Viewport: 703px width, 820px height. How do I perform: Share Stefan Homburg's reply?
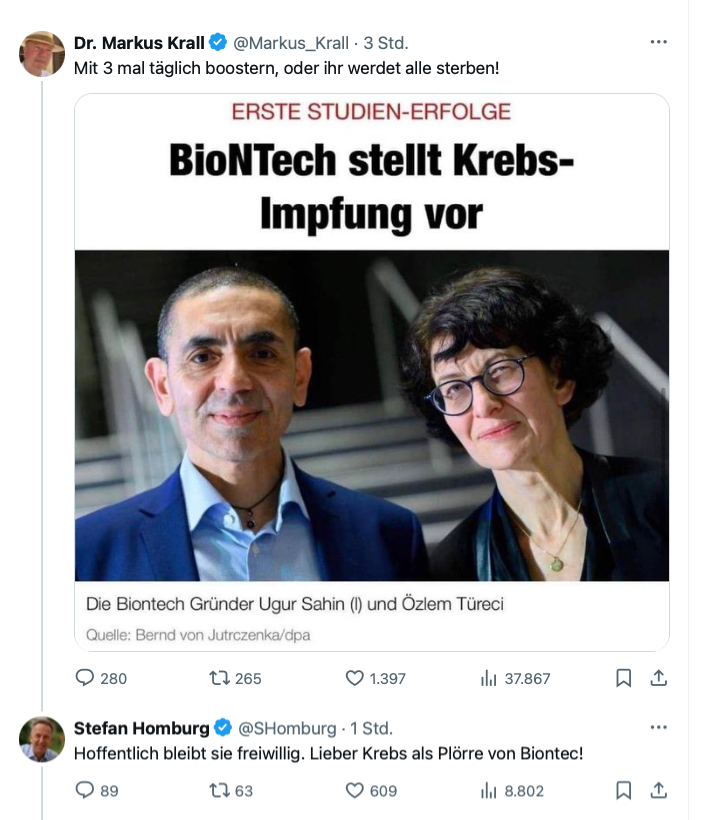click(659, 790)
